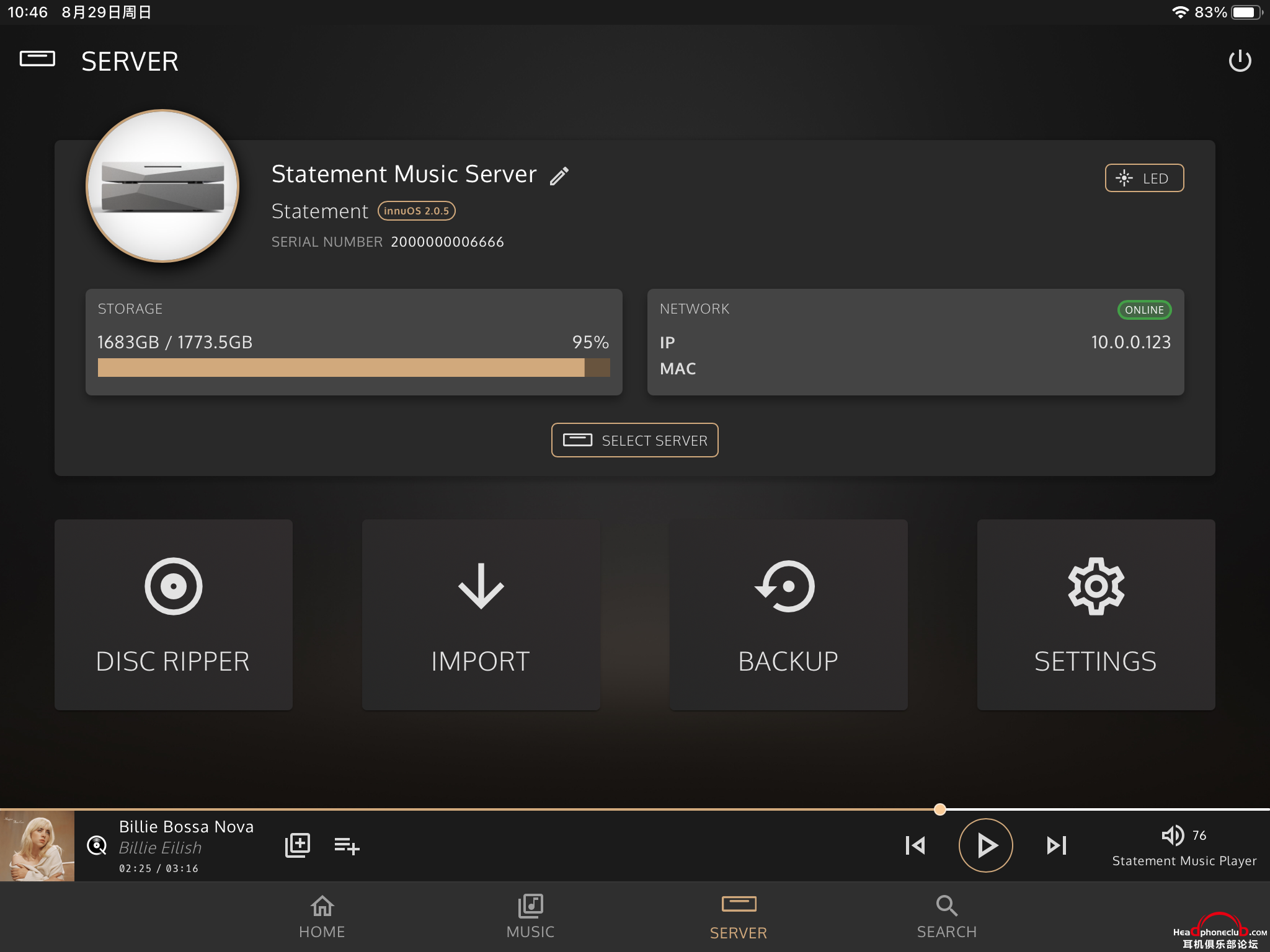The width and height of the screenshot is (1270, 952).
Task: Click the 10:46 clock in status bar
Action: pos(28,12)
